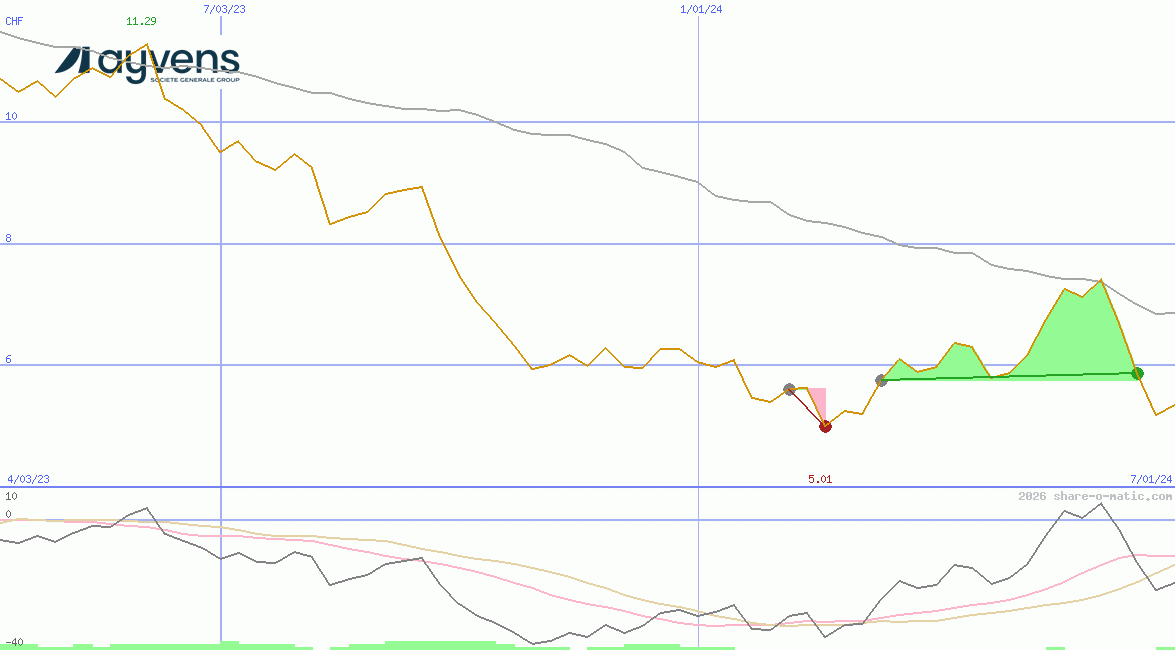Click the pink loss triangle area
This screenshot has width=1175, height=650.
(x=818, y=401)
